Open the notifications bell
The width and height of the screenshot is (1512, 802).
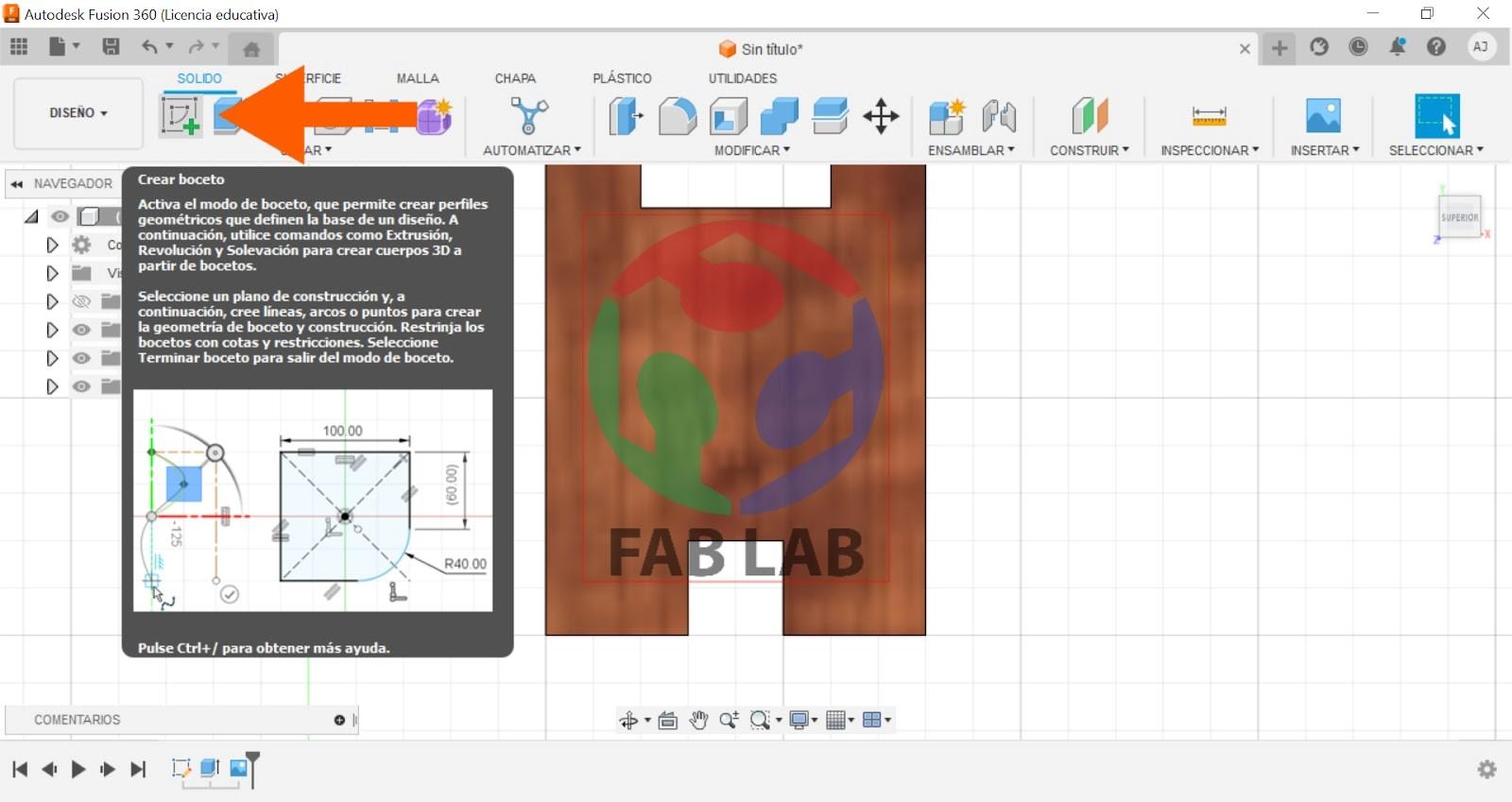[x=1398, y=46]
